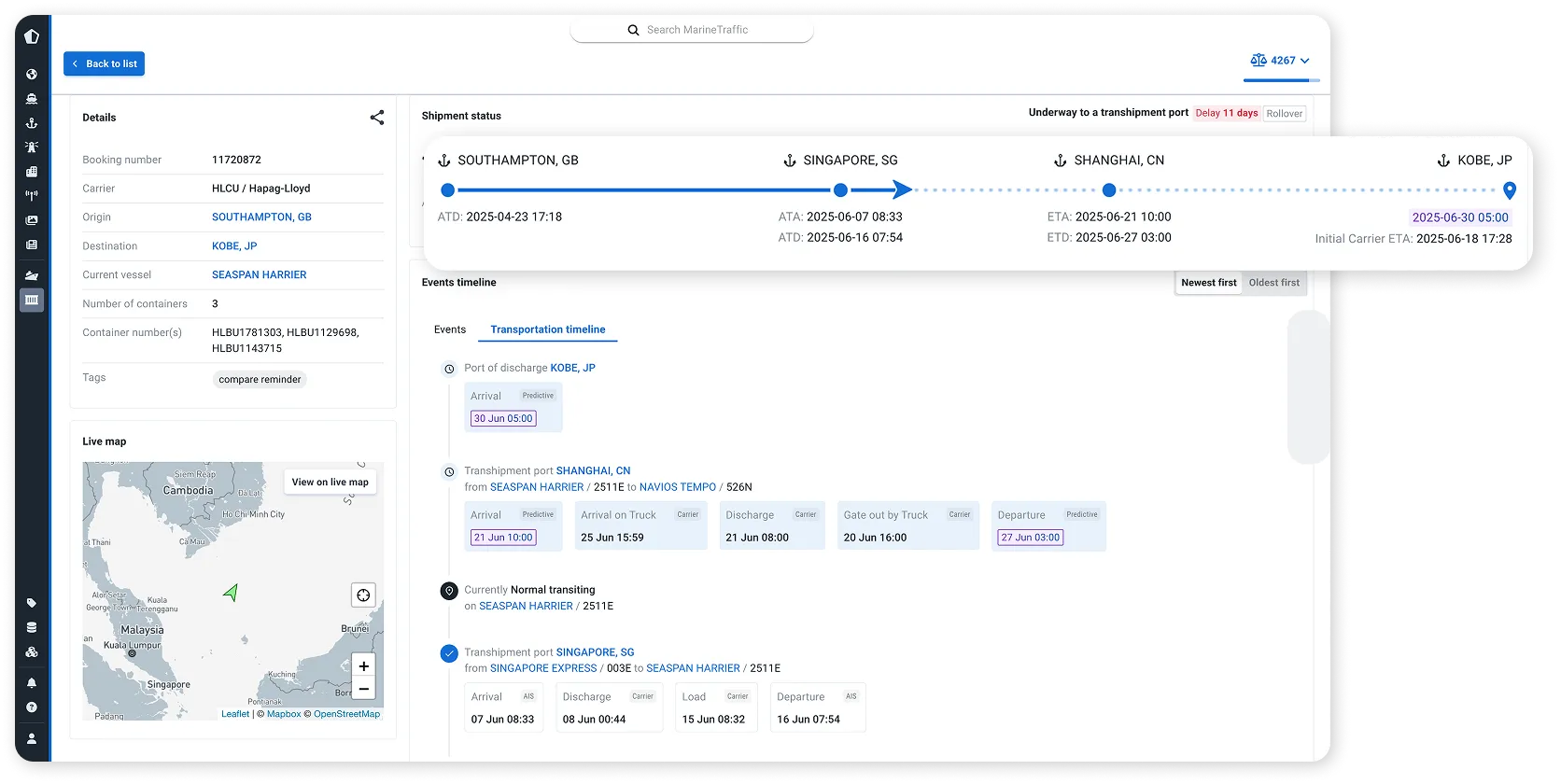Click the Southampton route progress dot
Viewport: 1561px width, 784px height.
[x=448, y=190]
